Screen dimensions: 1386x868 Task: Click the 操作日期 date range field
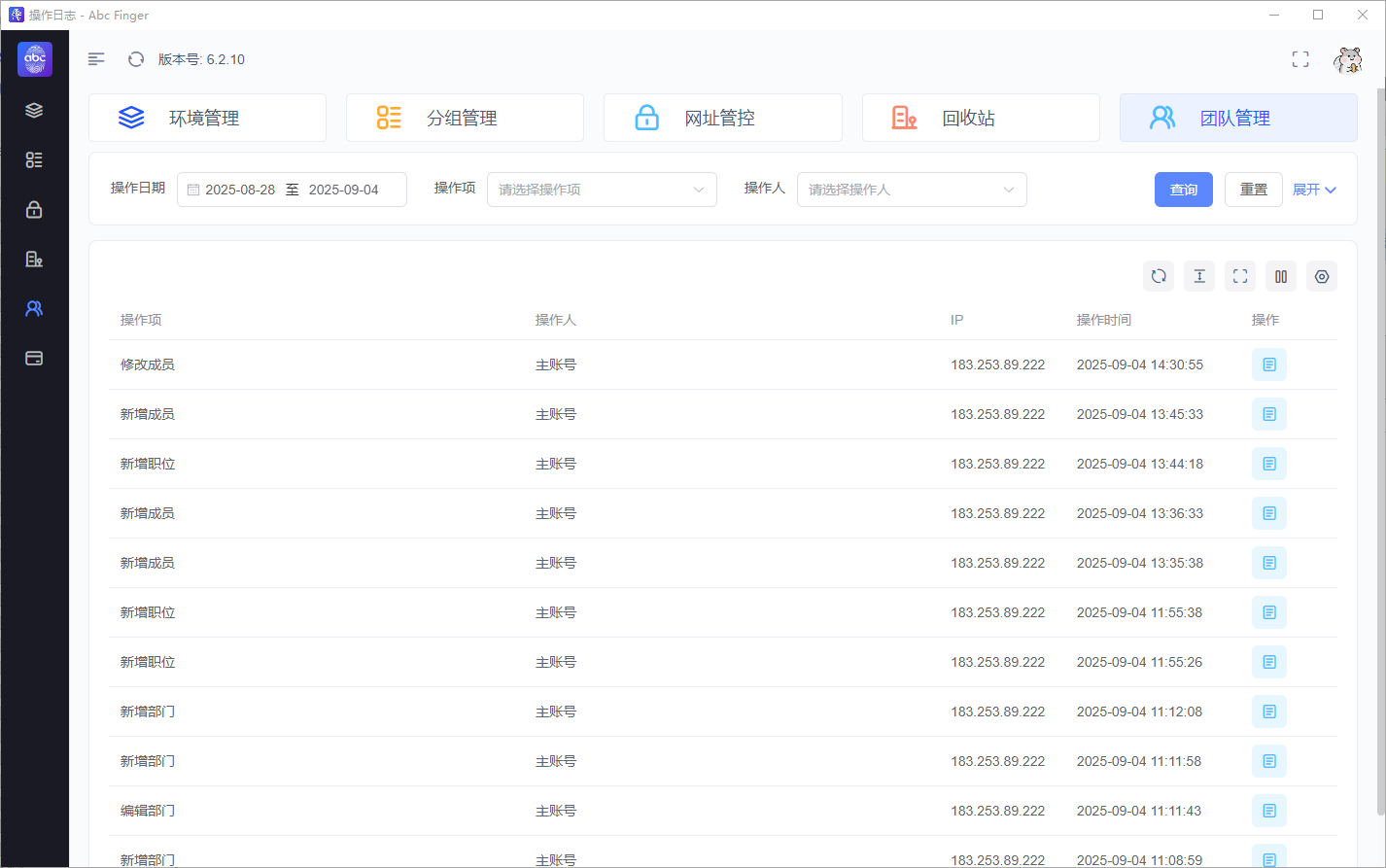(x=292, y=190)
